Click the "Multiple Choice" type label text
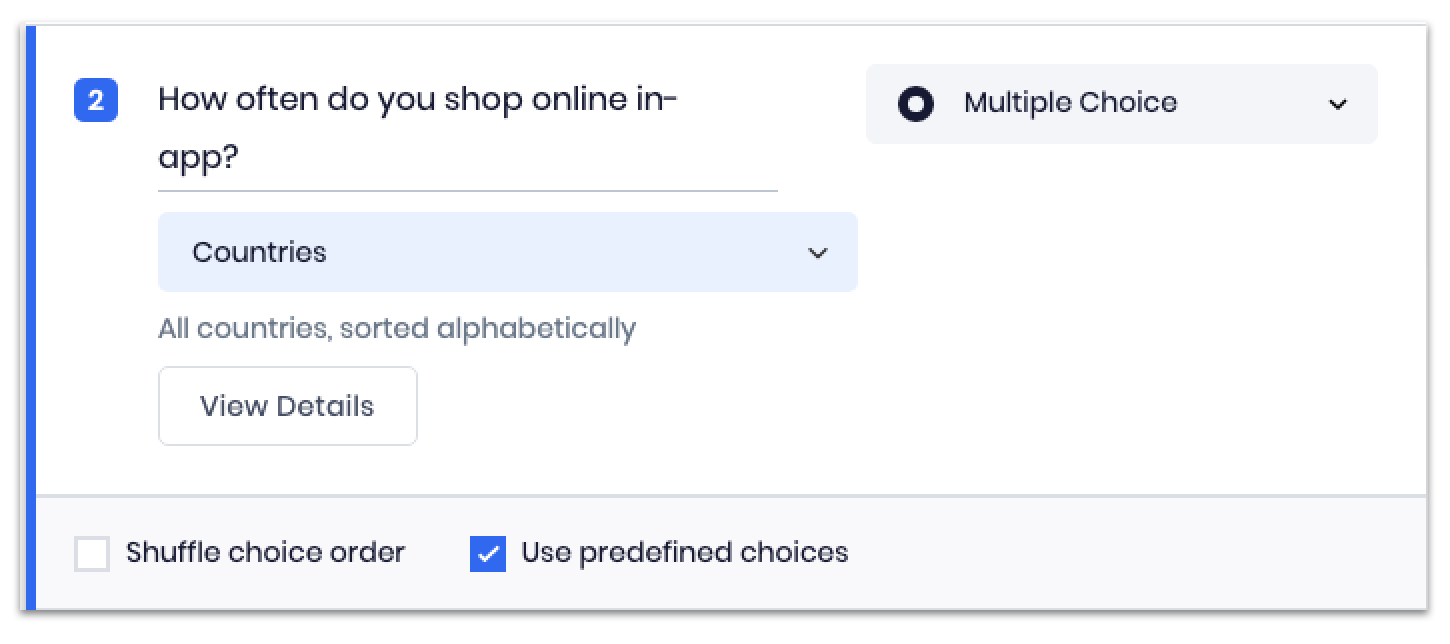The height and width of the screenshot is (644, 1450). (1070, 103)
